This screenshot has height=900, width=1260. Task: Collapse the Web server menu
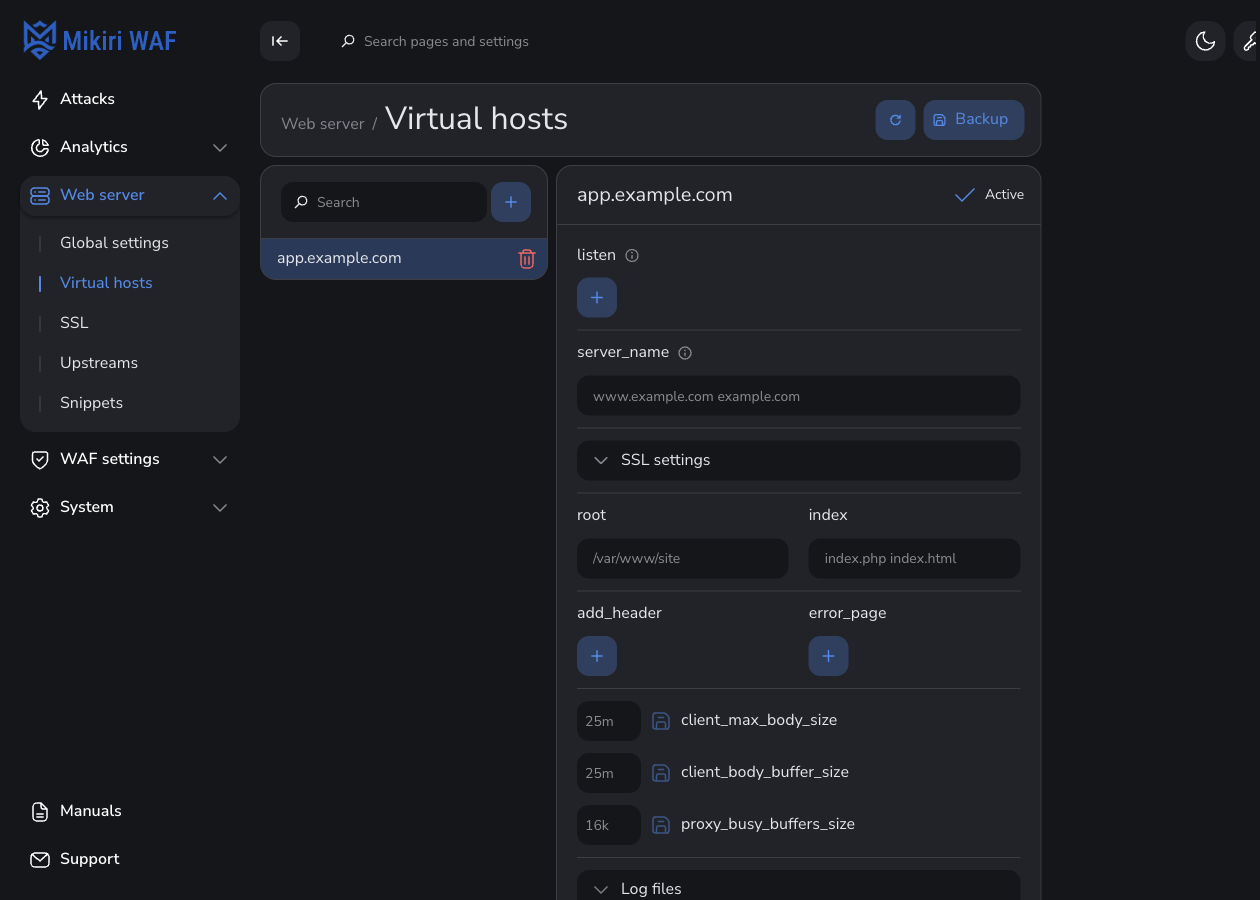[x=130, y=195]
